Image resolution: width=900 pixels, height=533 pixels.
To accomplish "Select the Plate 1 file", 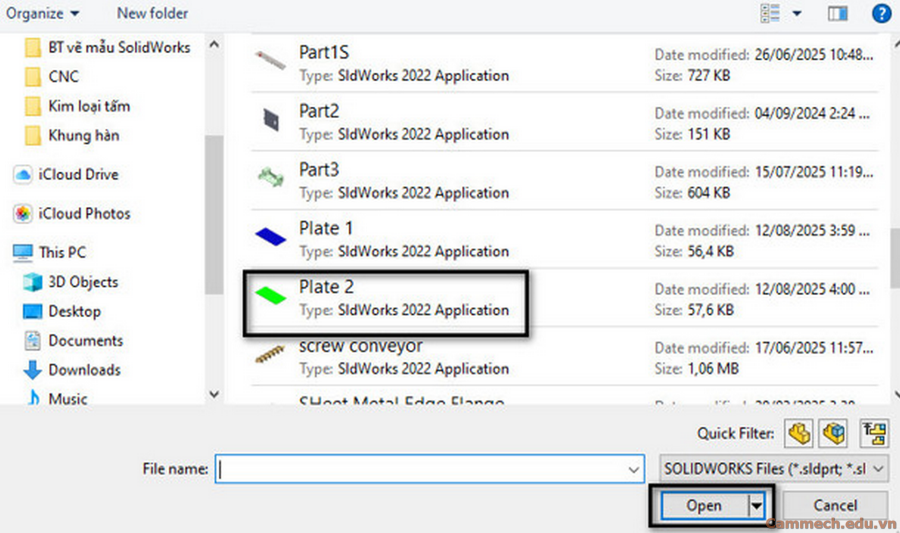I will 565,239.
